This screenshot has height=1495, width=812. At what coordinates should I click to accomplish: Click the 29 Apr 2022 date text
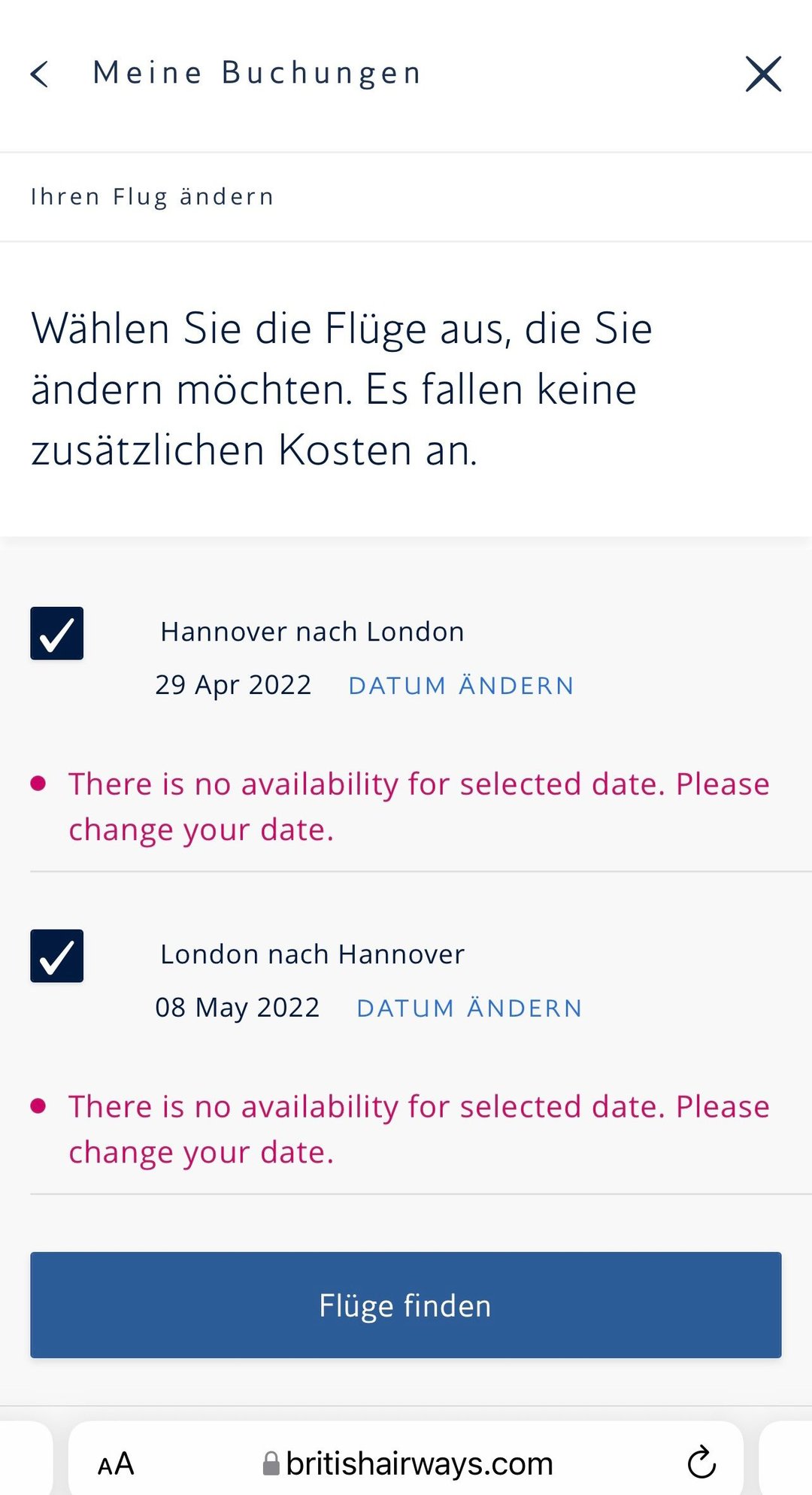(233, 685)
